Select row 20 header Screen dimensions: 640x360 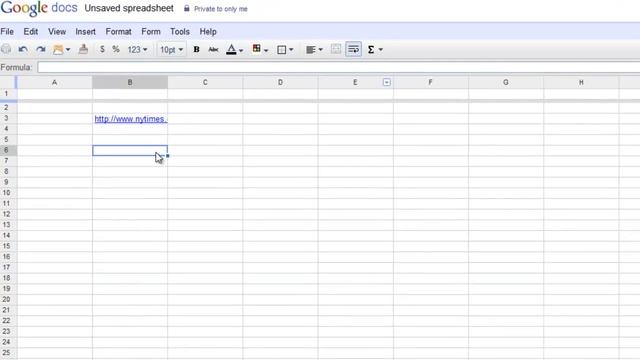pyautogui.click(x=7, y=299)
